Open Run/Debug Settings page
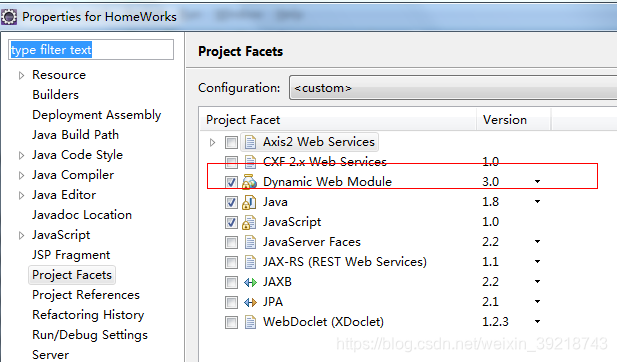Viewport: 617px width, 362px height. pyautogui.click(x=90, y=335)
